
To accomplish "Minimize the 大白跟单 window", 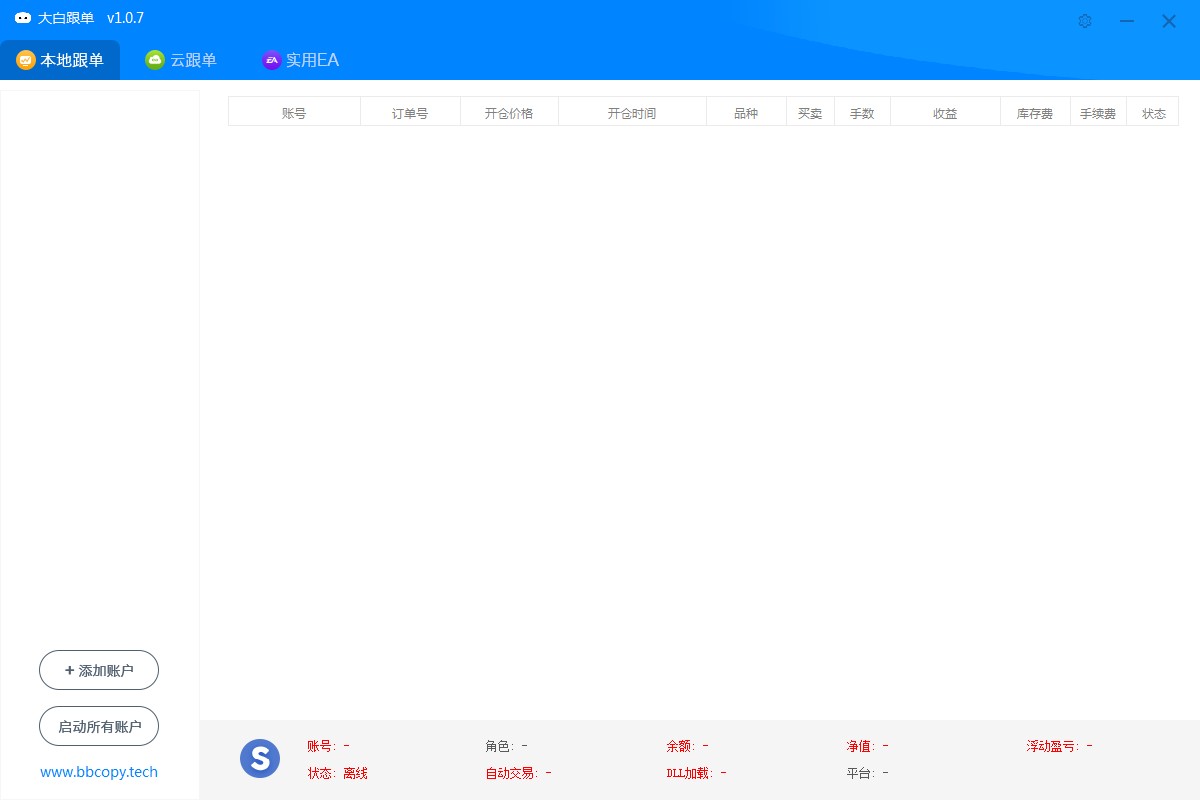I will [1127, 21].
